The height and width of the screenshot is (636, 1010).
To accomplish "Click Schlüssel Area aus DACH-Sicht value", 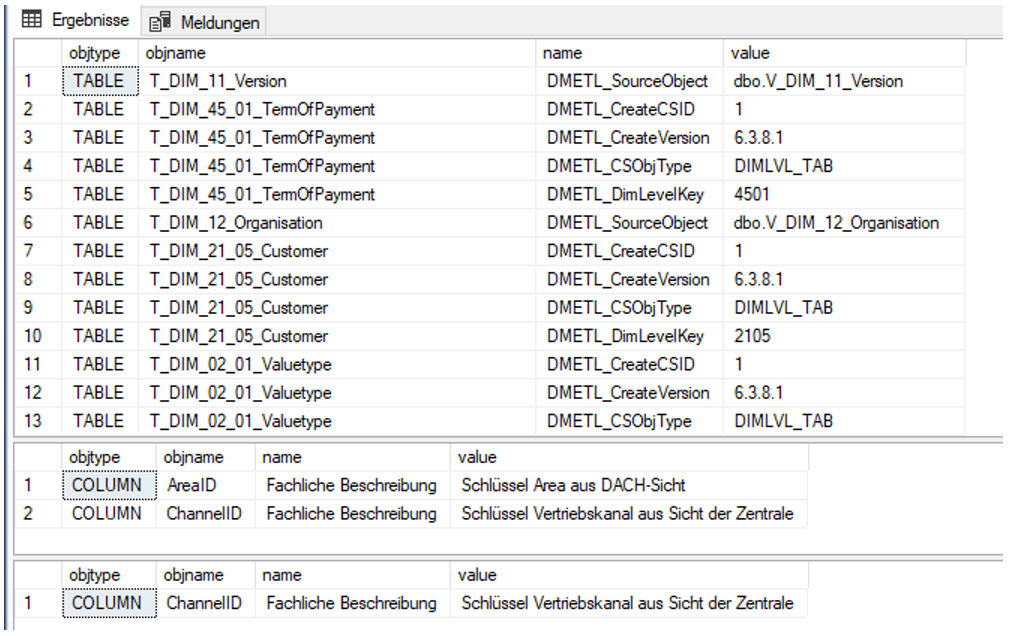I will coord(629,485).
